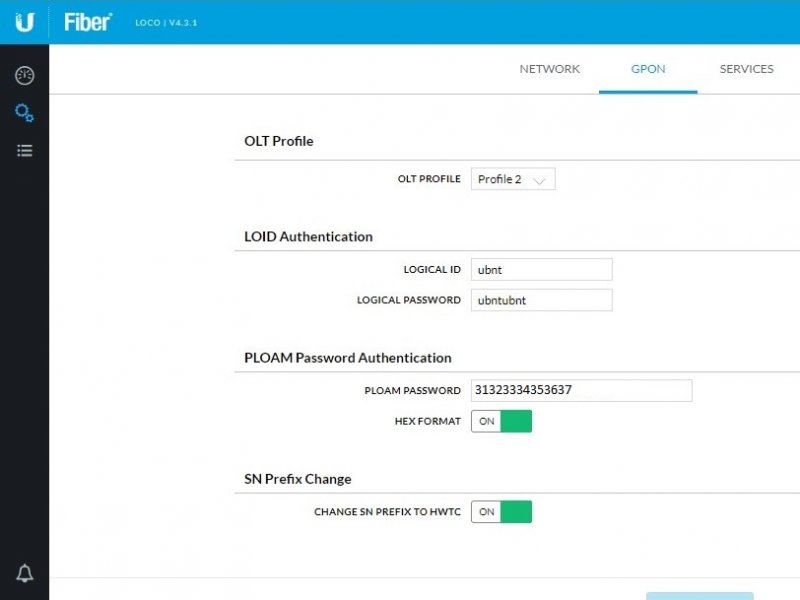
Task: Click the partially visible blue button at bottom
Action: click(x=699, y=595)
